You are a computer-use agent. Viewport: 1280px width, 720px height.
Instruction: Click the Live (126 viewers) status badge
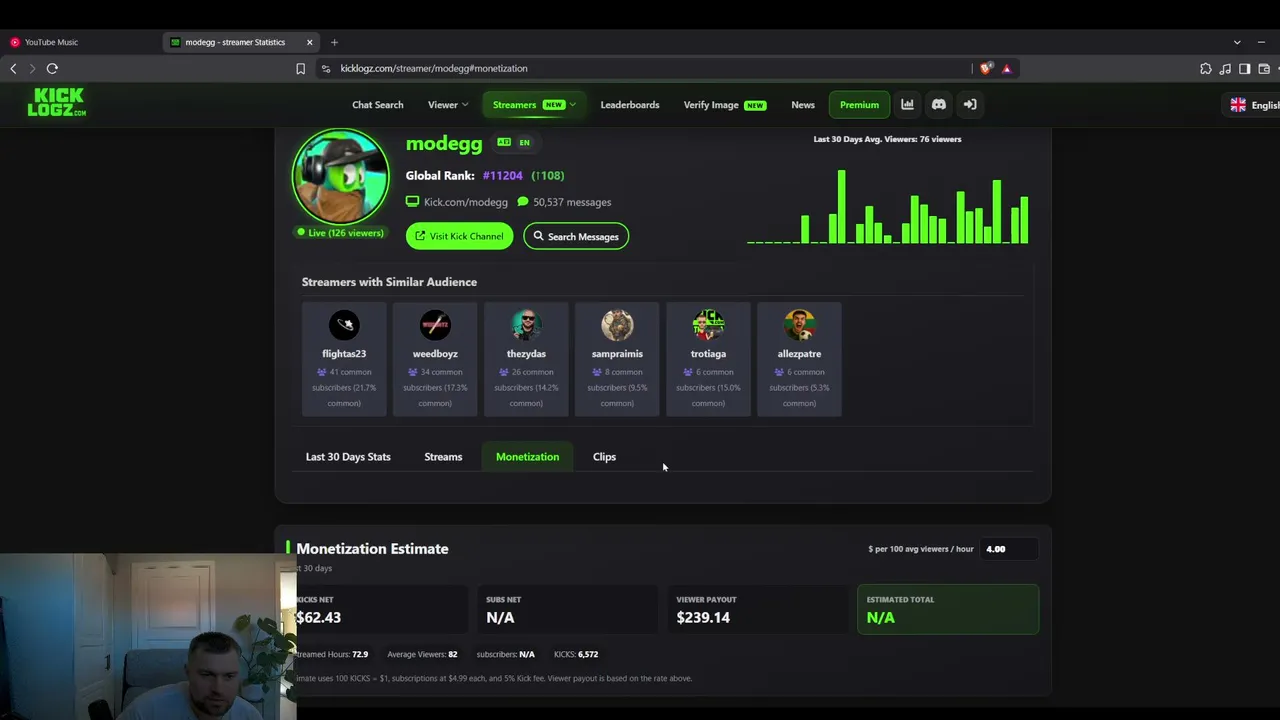point(340,233)
